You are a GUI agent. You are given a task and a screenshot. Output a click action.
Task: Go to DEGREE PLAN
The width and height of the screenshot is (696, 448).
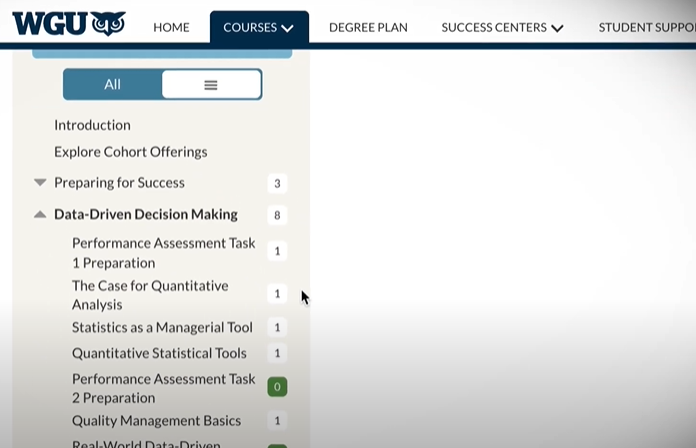pyautogui.click(x=368, y=28)
